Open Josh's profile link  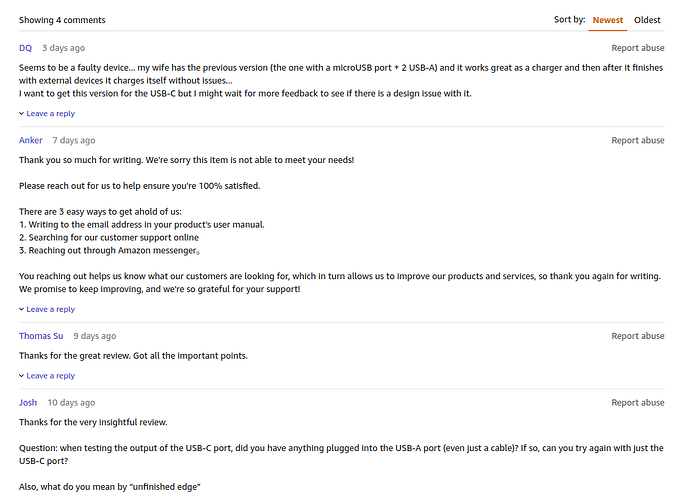(28, 403)
